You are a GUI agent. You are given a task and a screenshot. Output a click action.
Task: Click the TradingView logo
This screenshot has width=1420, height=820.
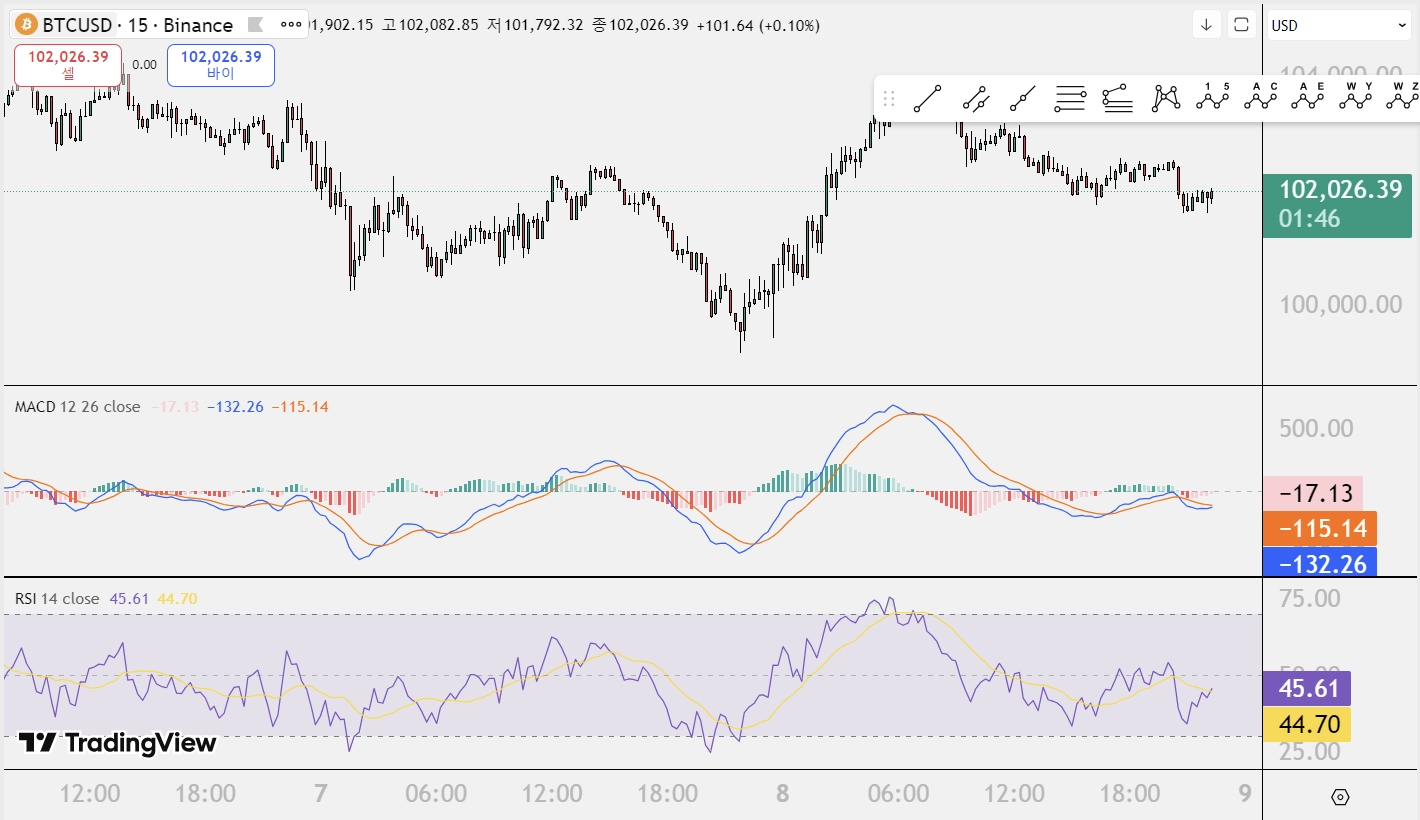tap(118, 743)
